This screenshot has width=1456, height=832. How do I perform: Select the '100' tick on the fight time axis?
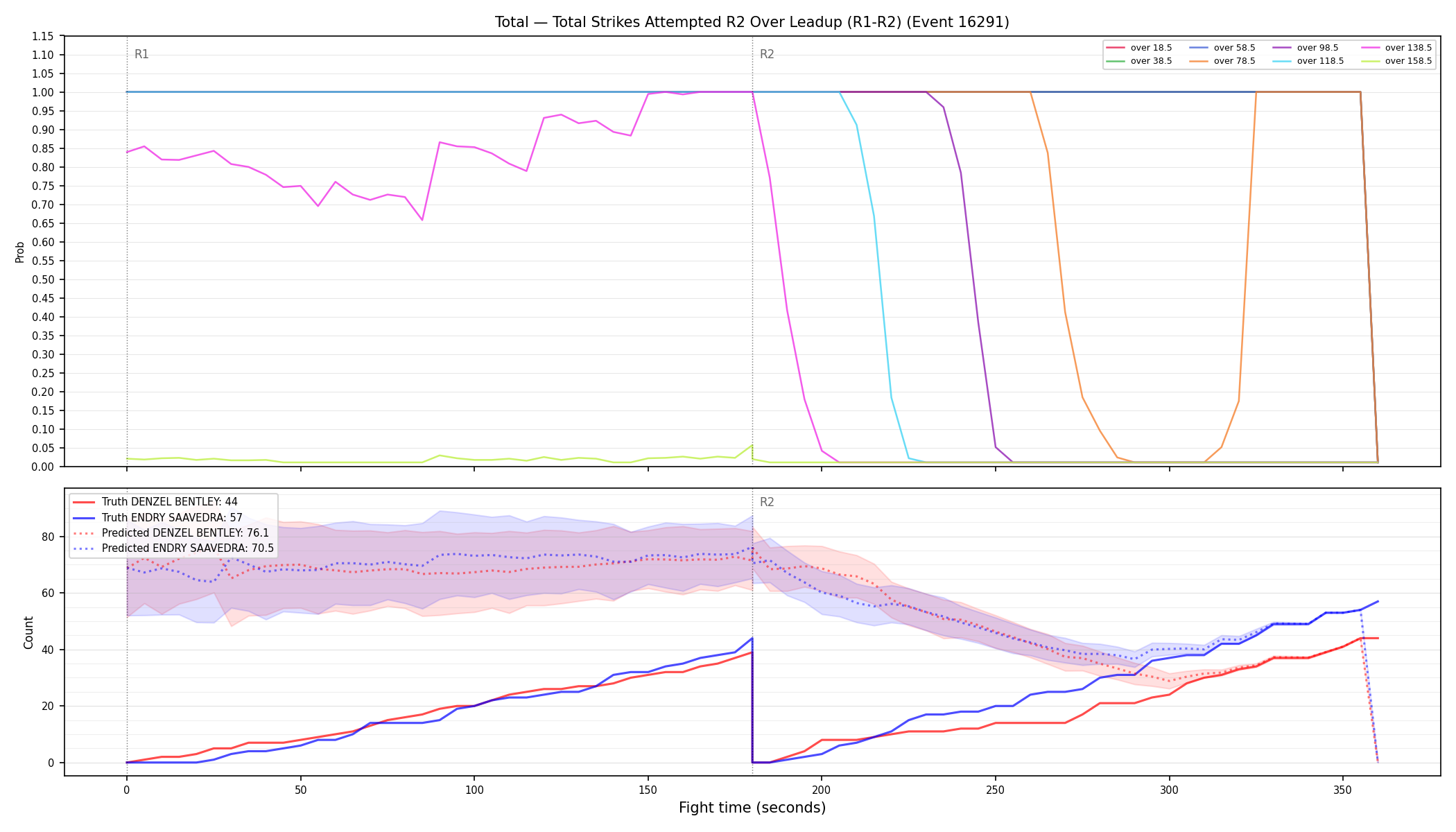coord(474,790)
